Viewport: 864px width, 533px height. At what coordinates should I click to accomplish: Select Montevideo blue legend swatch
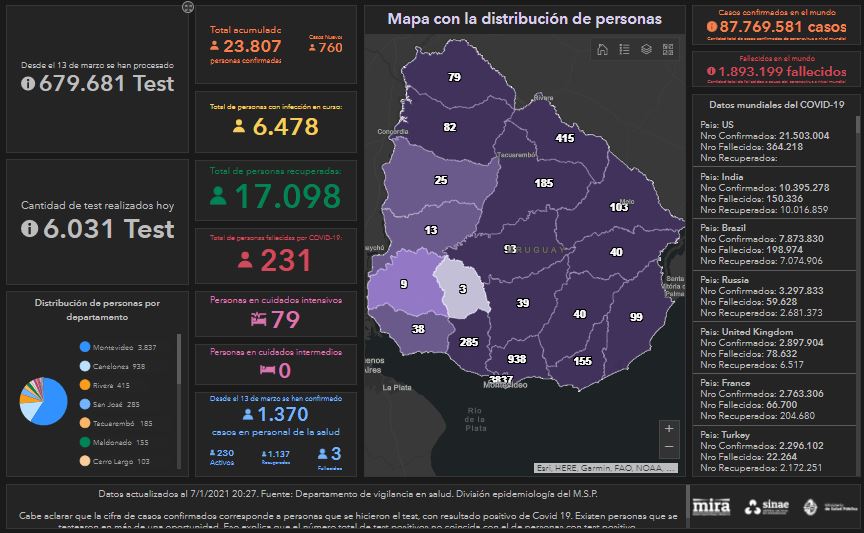[x=85, y=347]
